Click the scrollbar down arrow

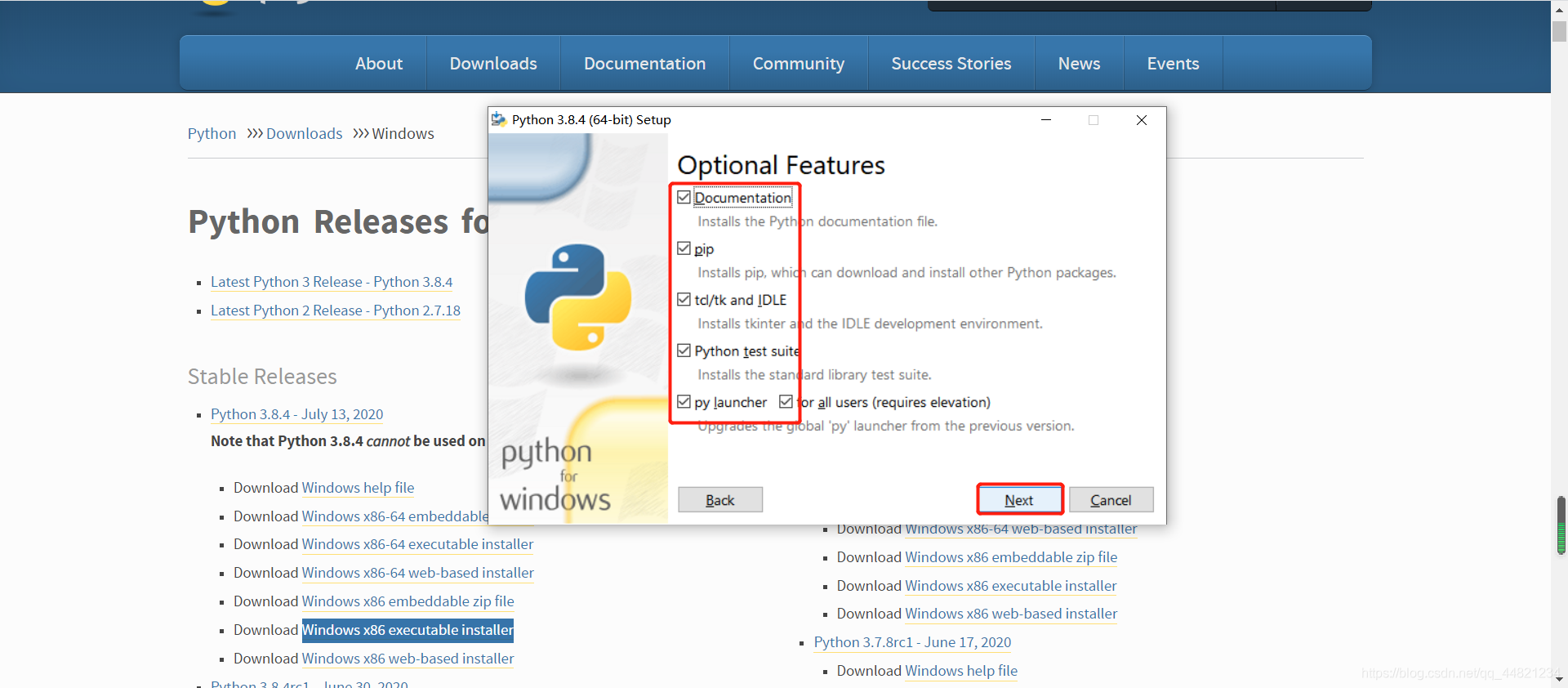tap(1560, 679)
